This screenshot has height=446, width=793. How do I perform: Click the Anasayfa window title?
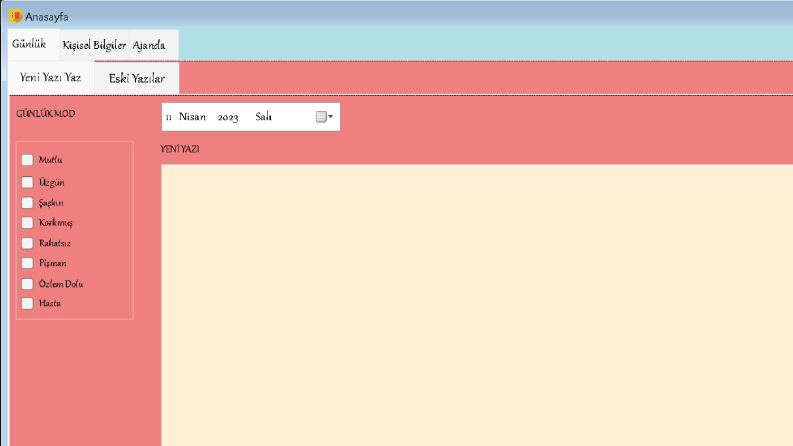click(47, 17)
